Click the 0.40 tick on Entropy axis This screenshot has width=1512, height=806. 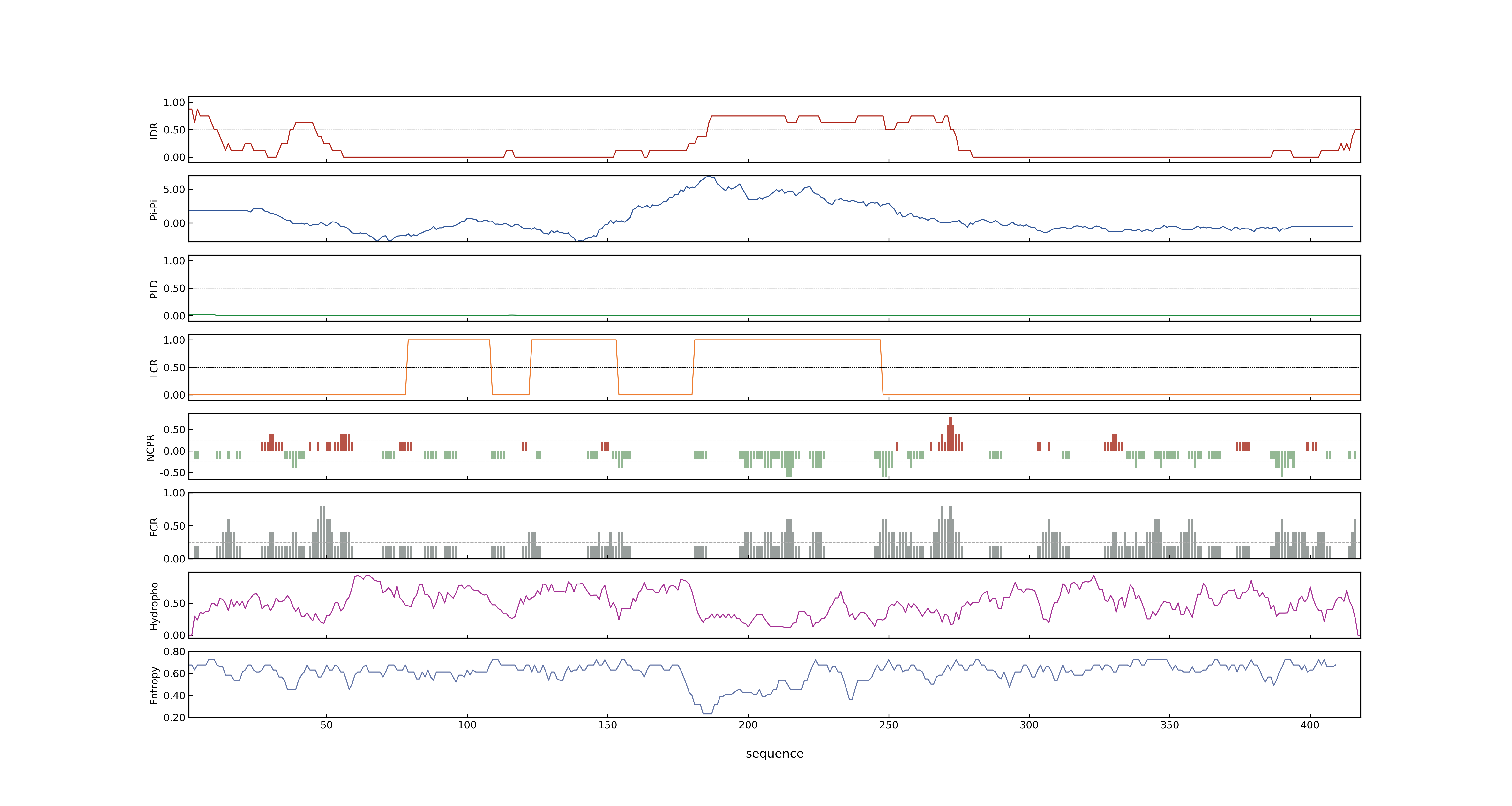tap(174, 695)
